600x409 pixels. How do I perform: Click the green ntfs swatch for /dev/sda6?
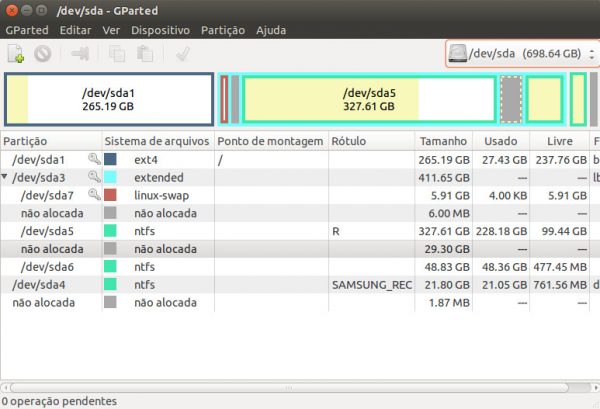(x=110, y=266)
